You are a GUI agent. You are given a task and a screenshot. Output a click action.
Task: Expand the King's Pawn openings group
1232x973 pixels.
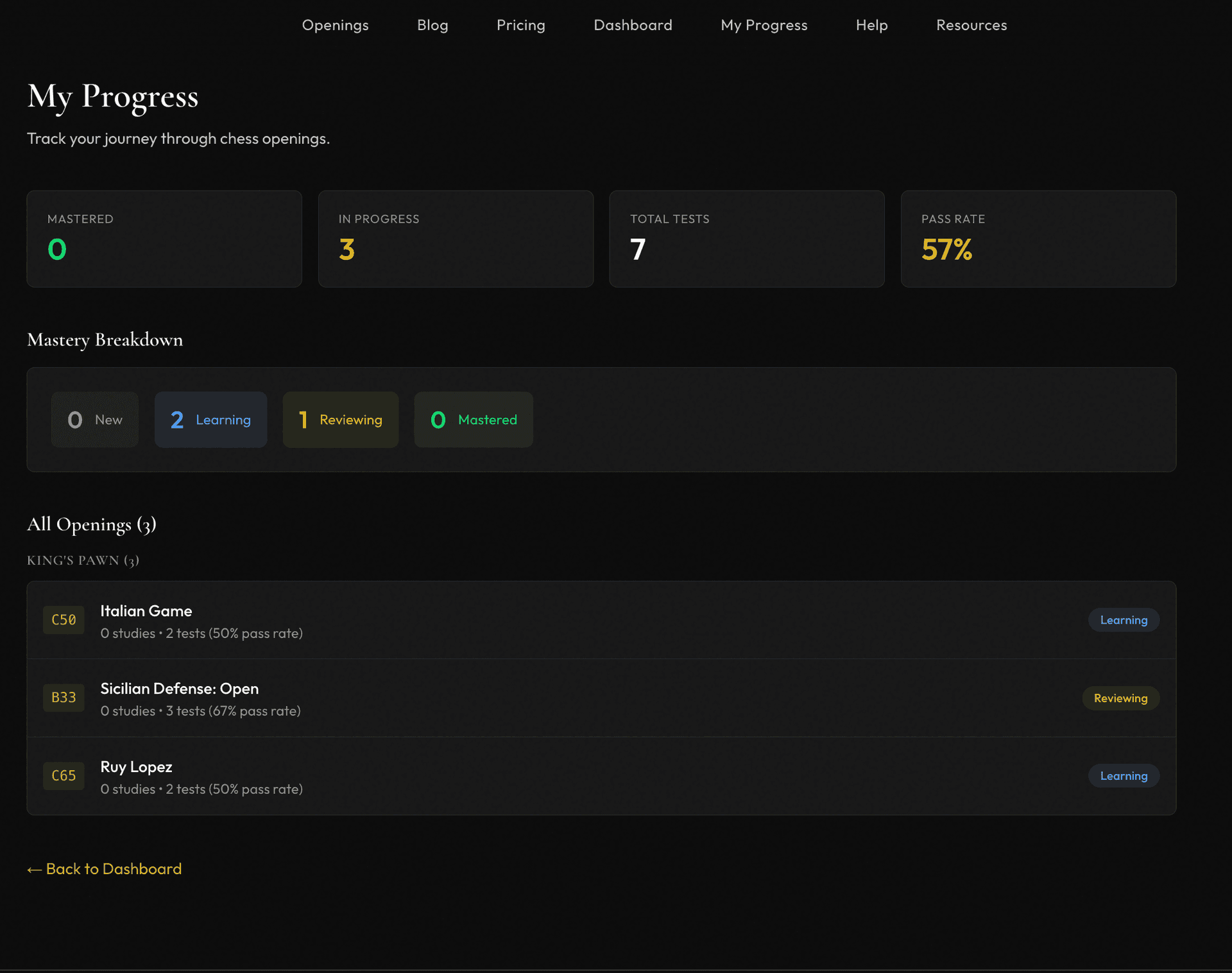pos(83,560)
